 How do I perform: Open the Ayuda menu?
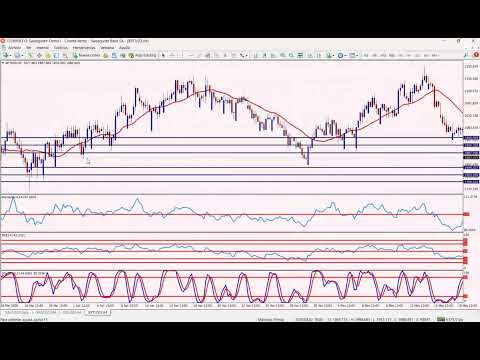(x=124, y=48)
